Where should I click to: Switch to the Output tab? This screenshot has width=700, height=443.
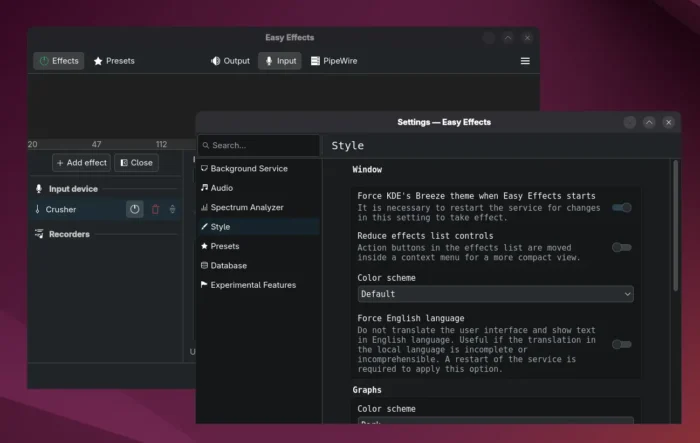(x=230, y=61)
